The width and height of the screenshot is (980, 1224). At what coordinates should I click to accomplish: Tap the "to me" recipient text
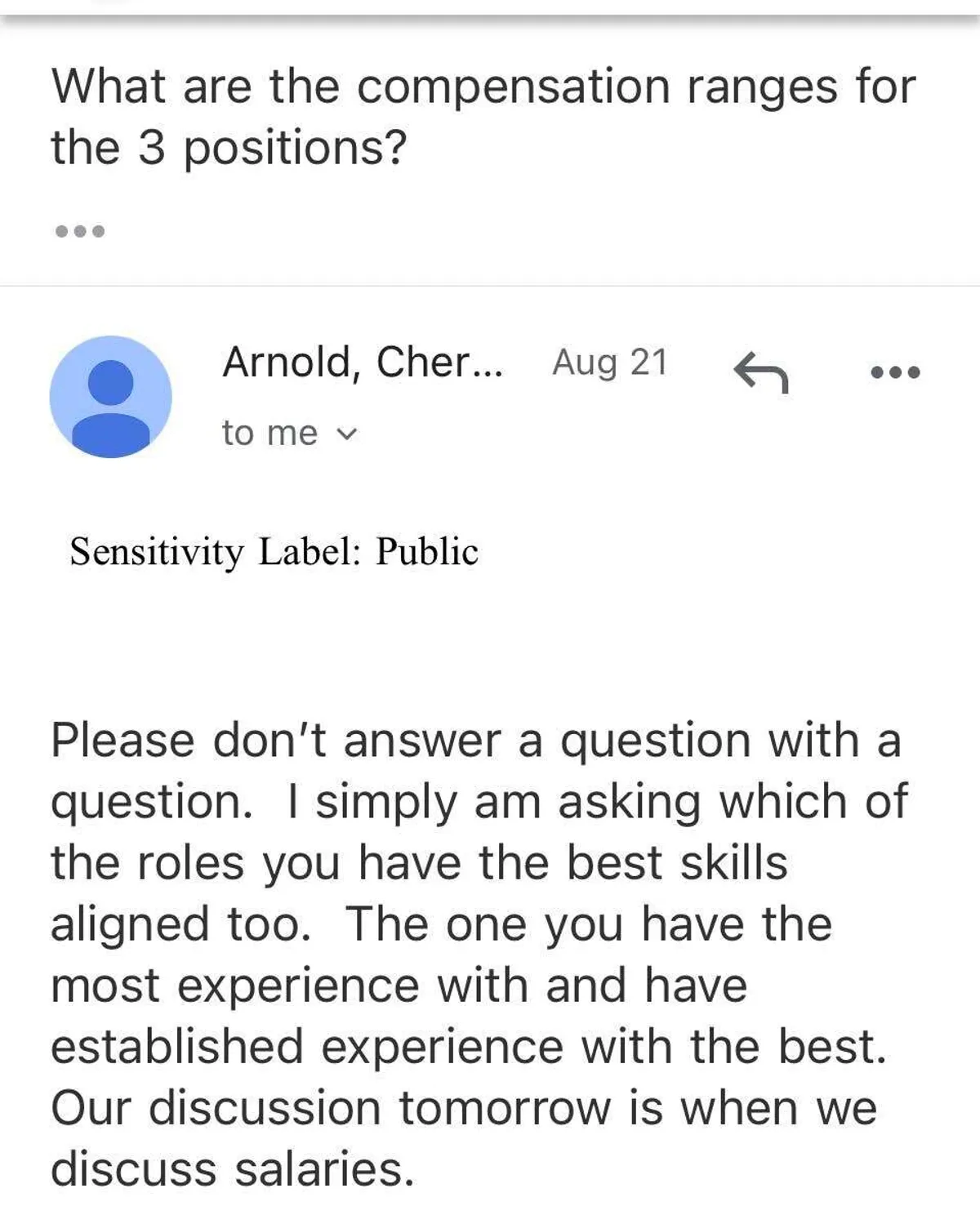pos(269,434)
